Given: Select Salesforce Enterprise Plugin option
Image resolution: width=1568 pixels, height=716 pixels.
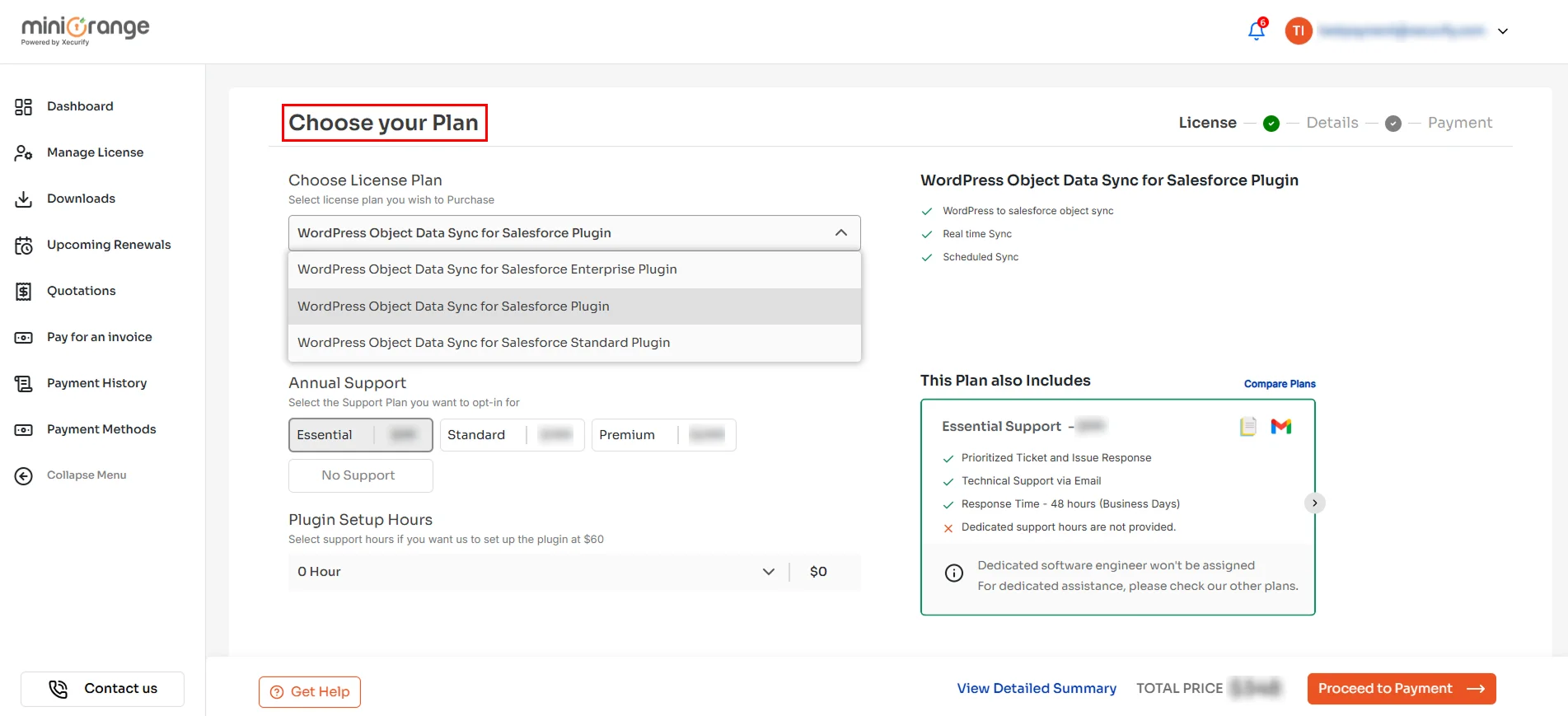Looking at the screenshot, I should [574, 269].
